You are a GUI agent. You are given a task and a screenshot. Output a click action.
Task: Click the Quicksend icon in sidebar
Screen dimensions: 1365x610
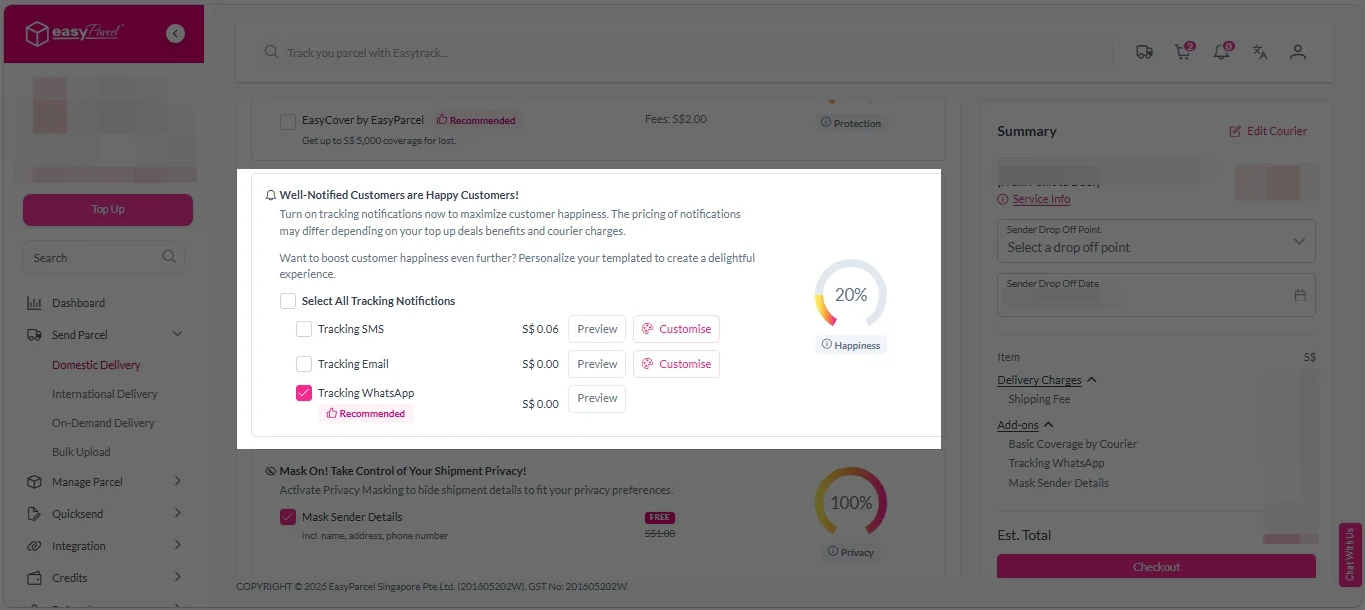point(34,514)
